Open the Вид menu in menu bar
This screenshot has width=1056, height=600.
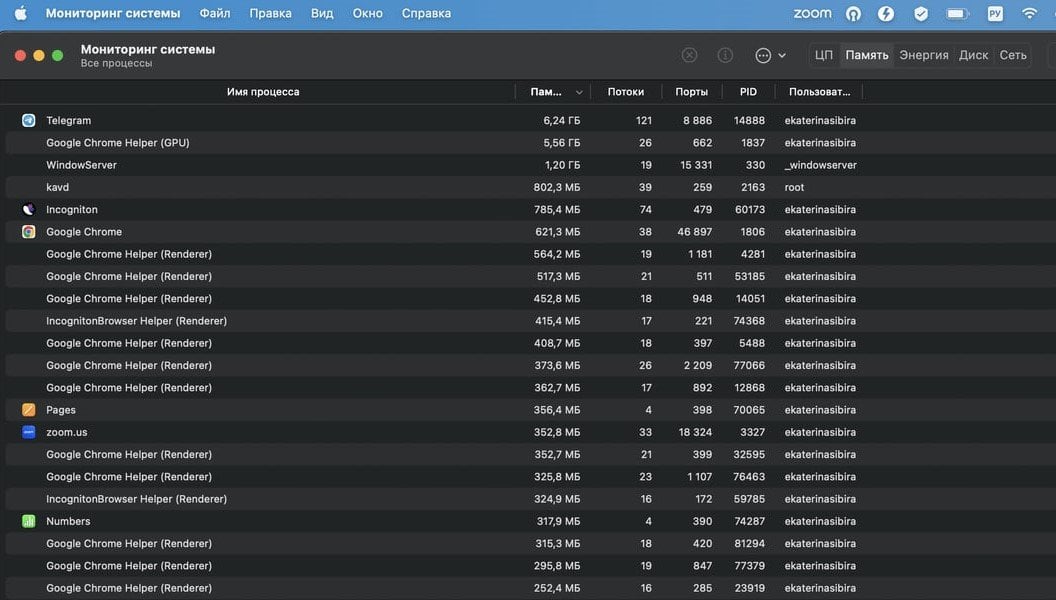[322, 14]
